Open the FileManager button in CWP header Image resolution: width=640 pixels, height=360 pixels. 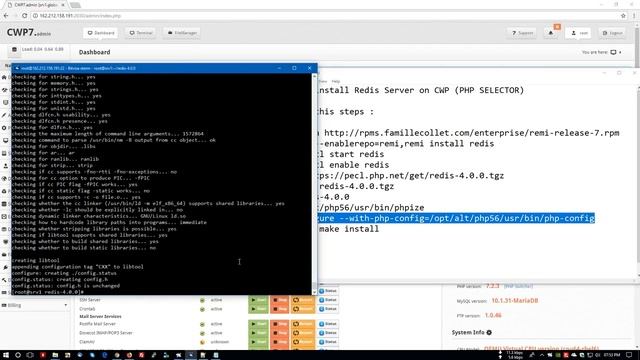click(x=182, y=33)
